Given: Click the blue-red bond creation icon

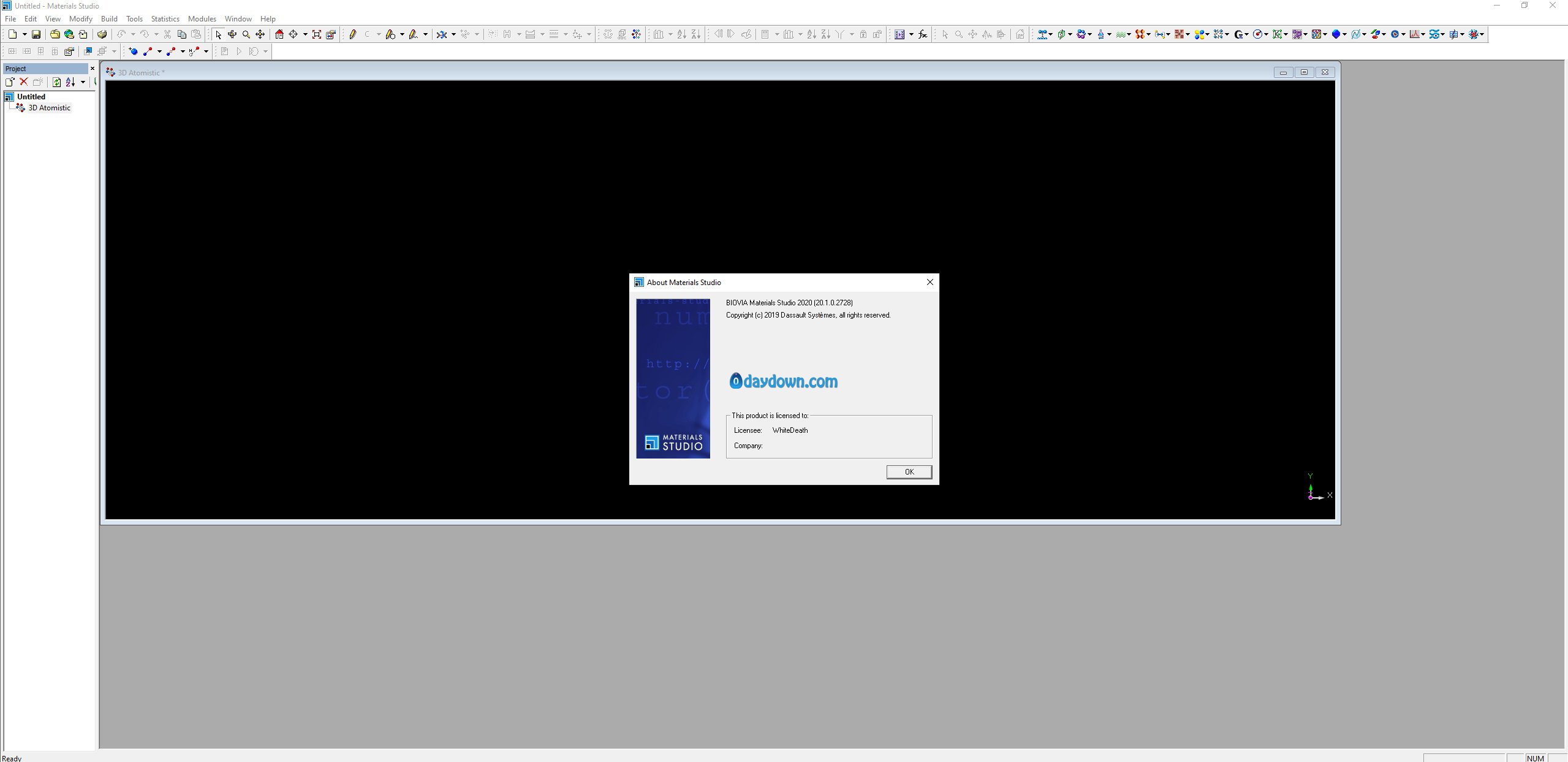Looking at the screenshot, I should pos(148,51).
